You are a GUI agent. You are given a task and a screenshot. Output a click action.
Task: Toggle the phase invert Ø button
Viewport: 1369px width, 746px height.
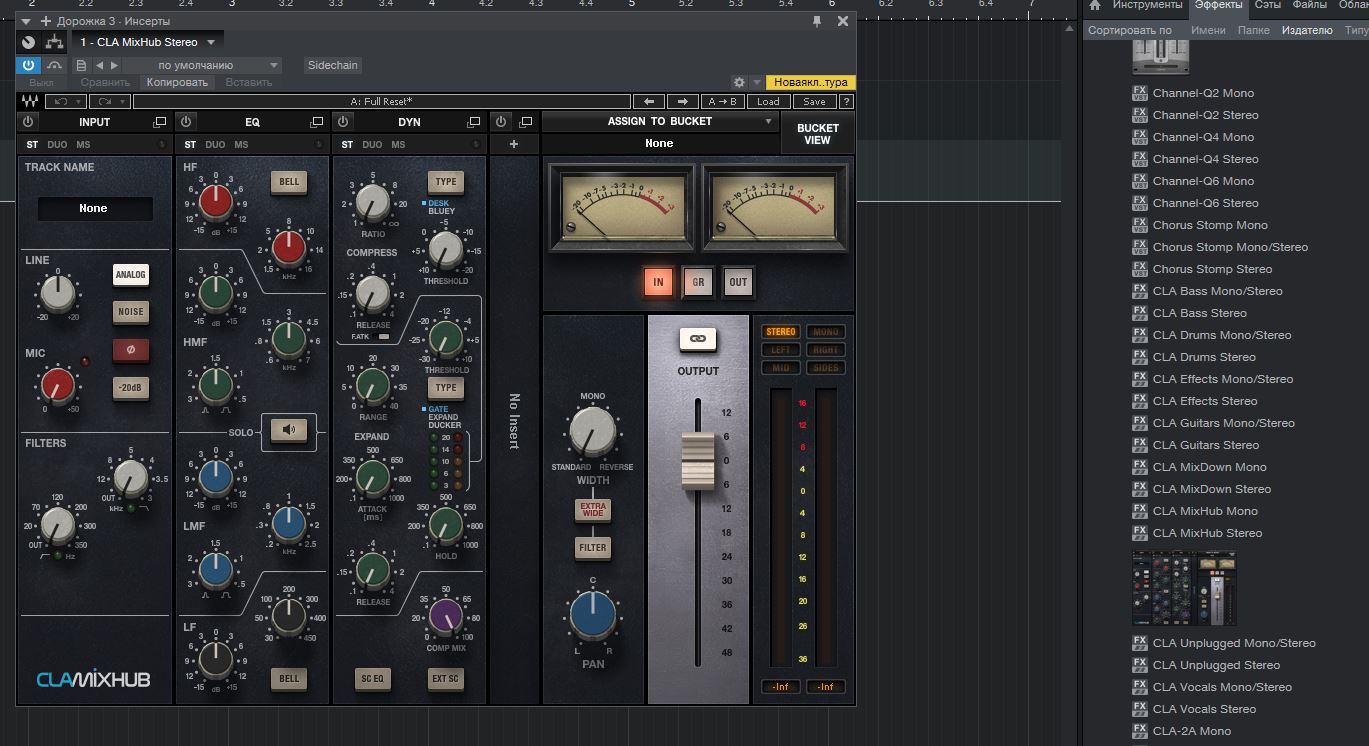(x=131, y=350)
